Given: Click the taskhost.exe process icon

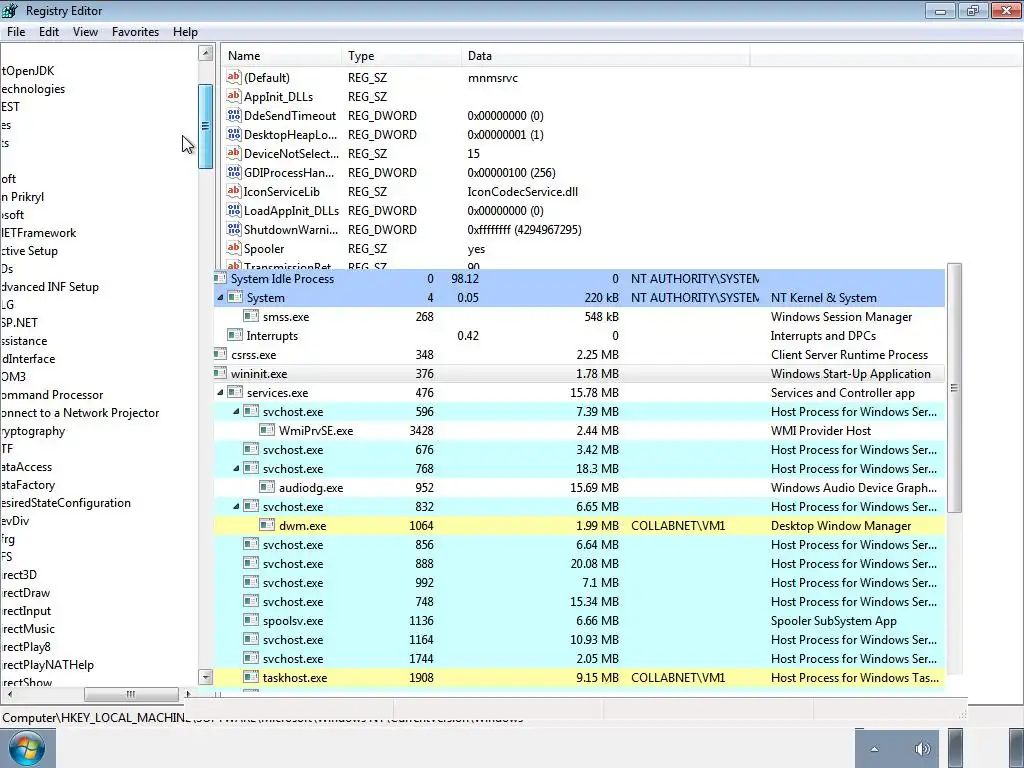Looking at the screenshot, I should coord(251,677).
